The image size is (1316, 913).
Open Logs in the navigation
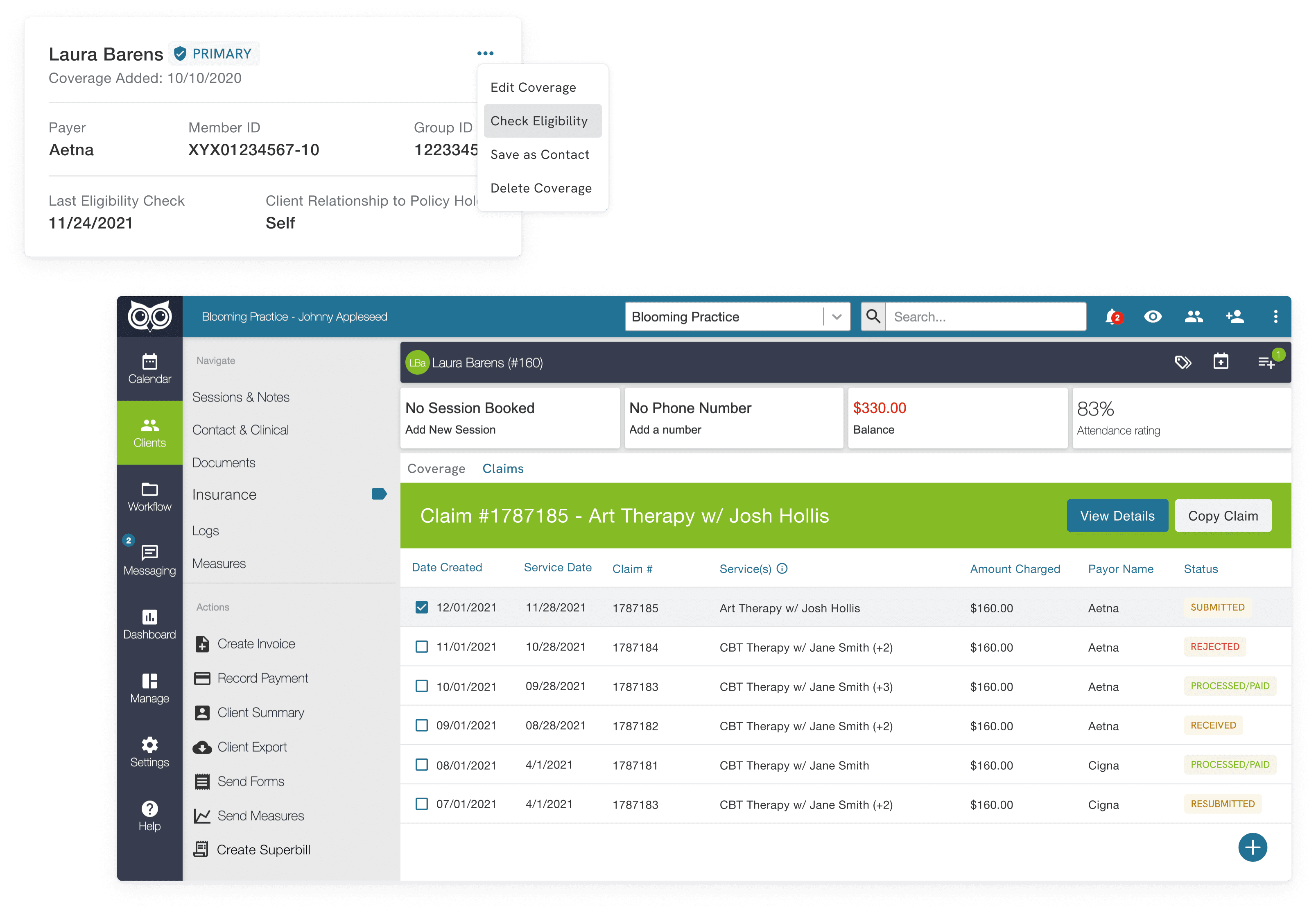point(205,530)
